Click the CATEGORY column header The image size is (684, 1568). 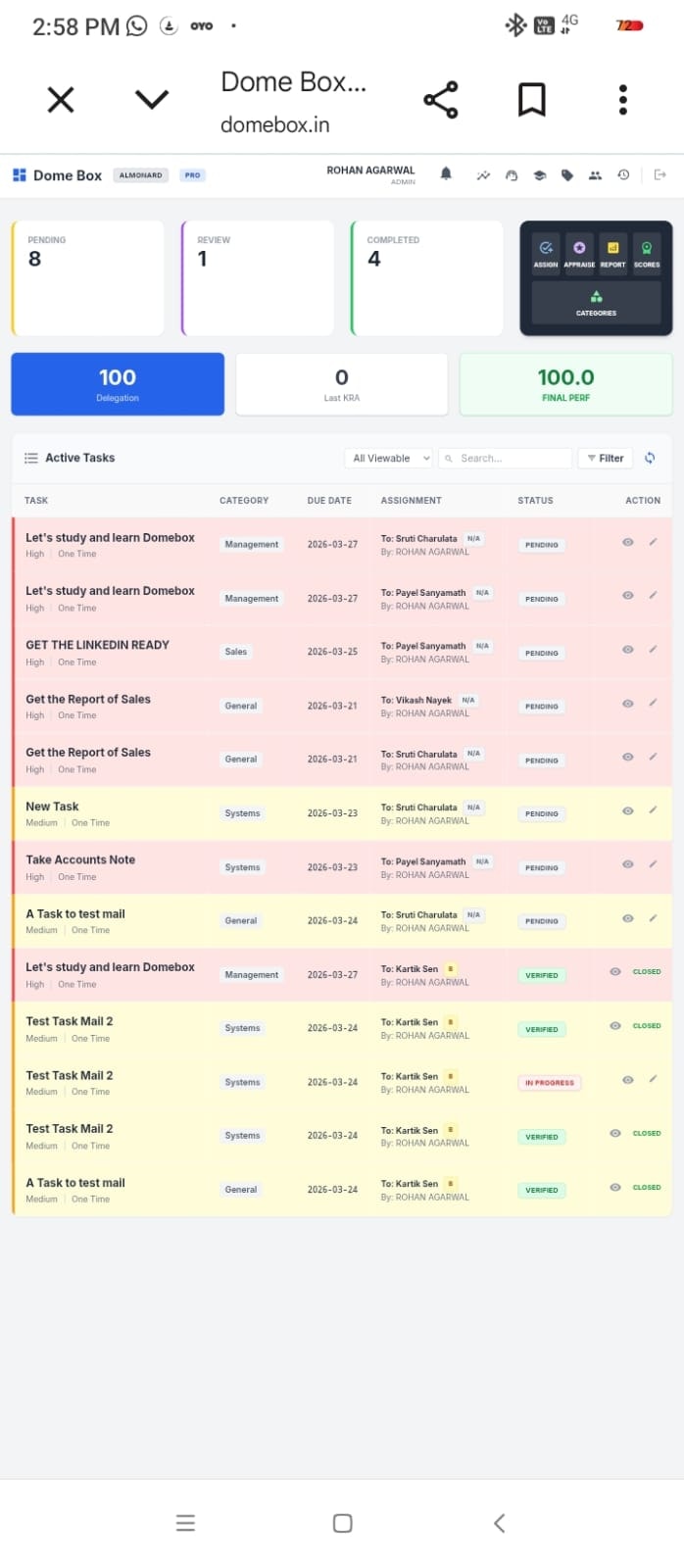click(244, 501)
